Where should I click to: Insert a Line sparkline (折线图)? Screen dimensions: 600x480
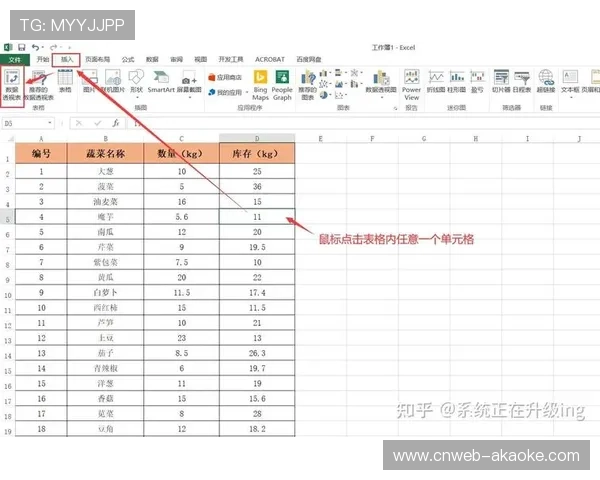(435, 81)
